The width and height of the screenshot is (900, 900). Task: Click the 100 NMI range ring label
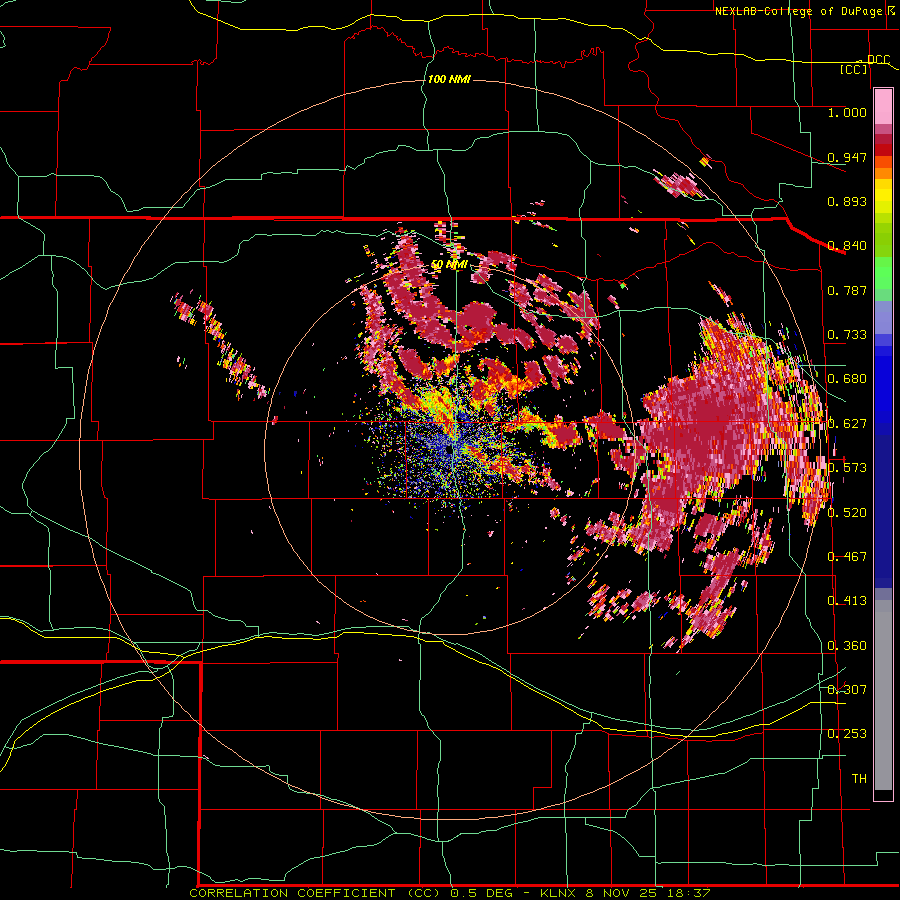[x=449, y=79]
